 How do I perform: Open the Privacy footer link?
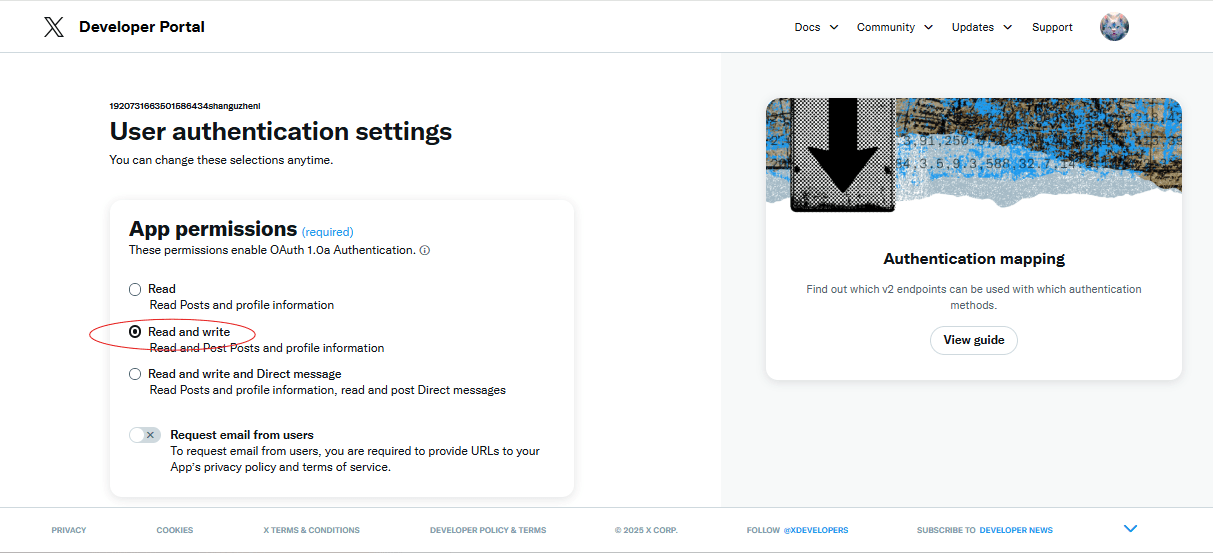[69, 530]
